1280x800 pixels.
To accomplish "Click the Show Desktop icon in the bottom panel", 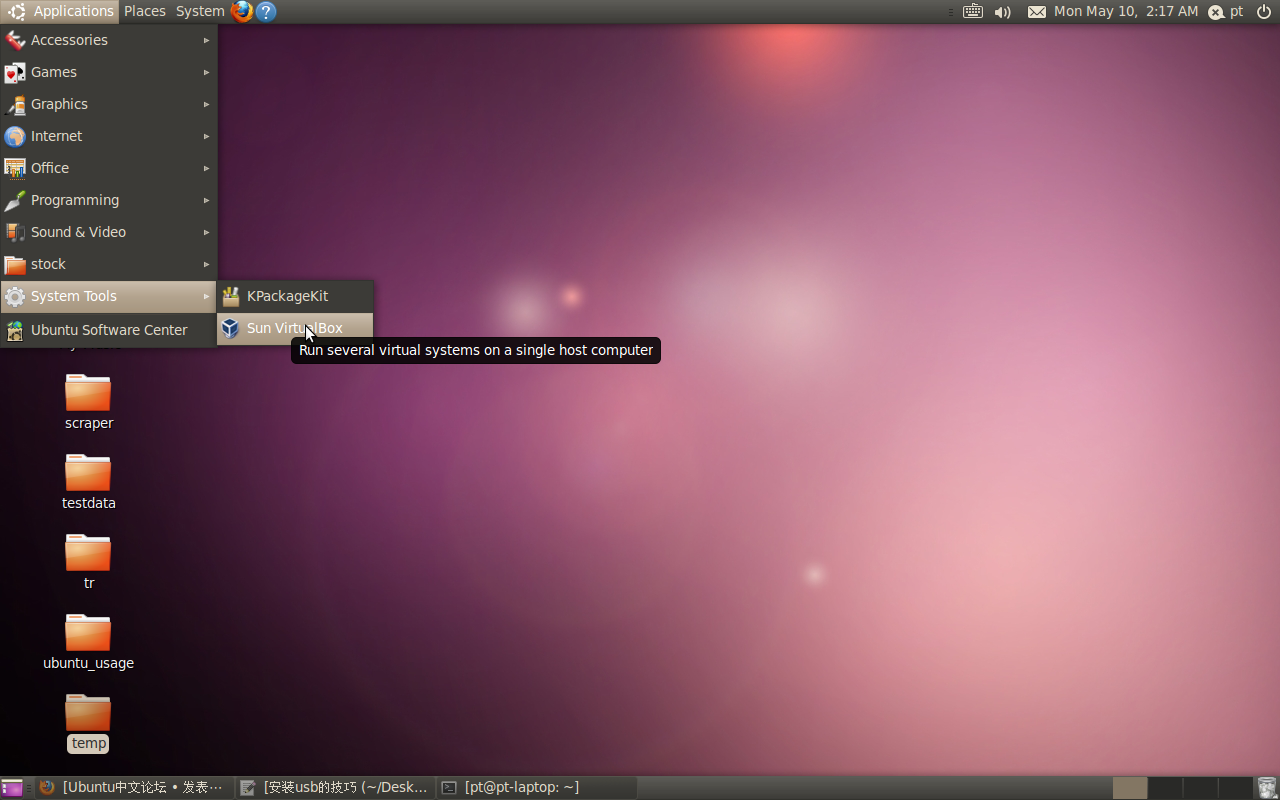I will point(12,788).
